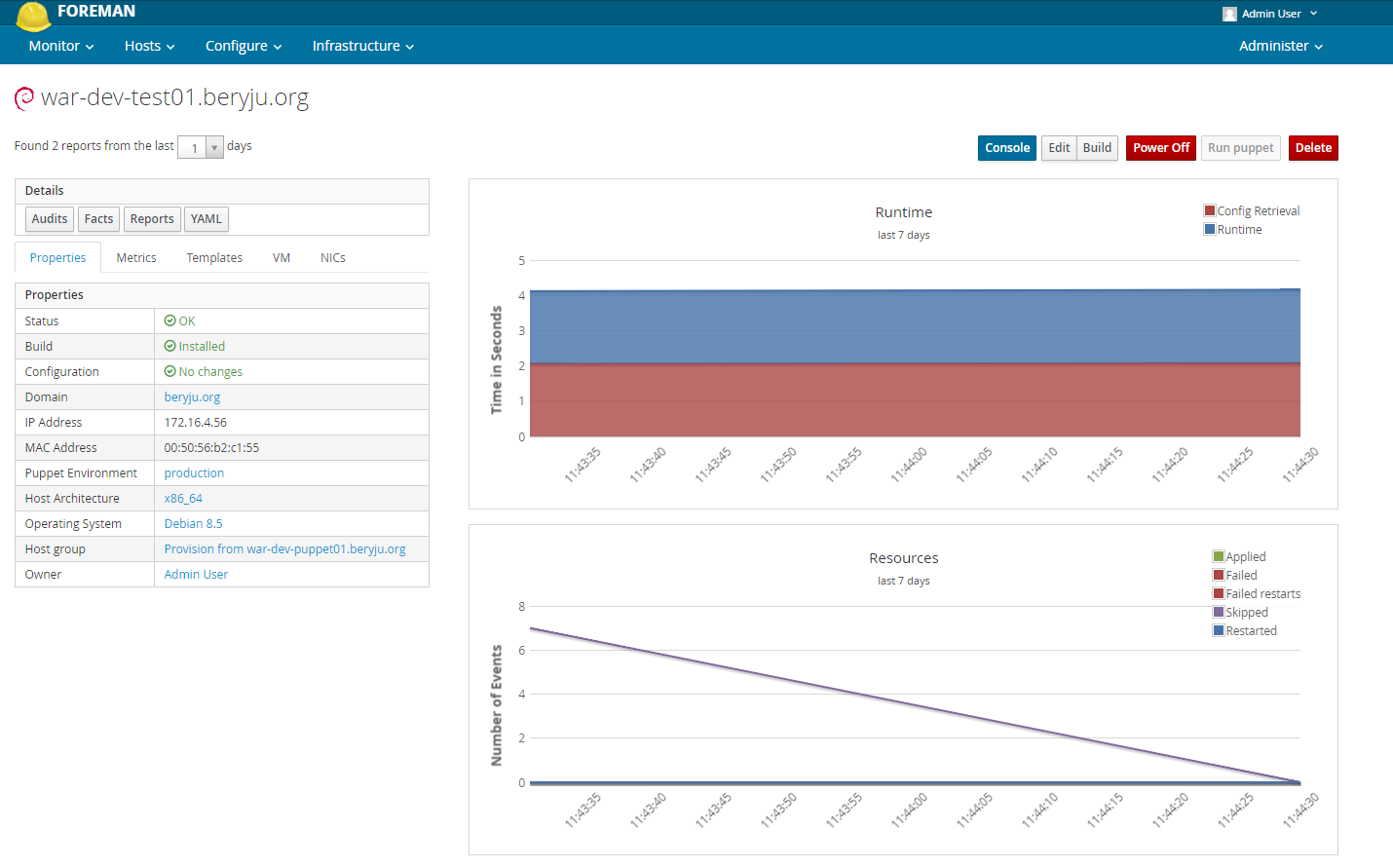The width and height of the screenshot is (1393, 868).
Task: Switch to the Properties tab
Action: (x=58, y=258)
